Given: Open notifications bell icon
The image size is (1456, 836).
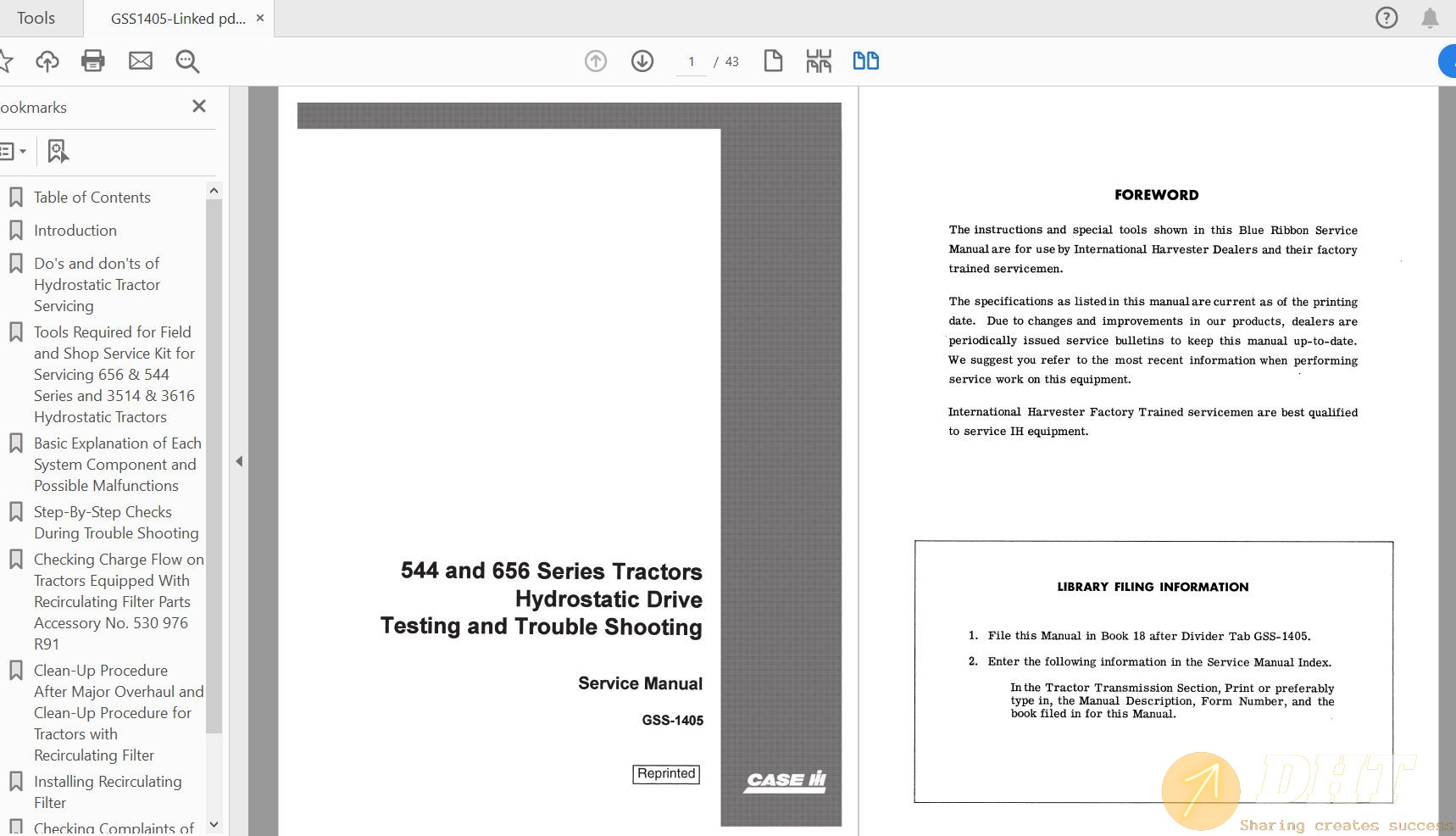Looking at the screenshot, I should pyautogui.click(x=1430, y=18).
